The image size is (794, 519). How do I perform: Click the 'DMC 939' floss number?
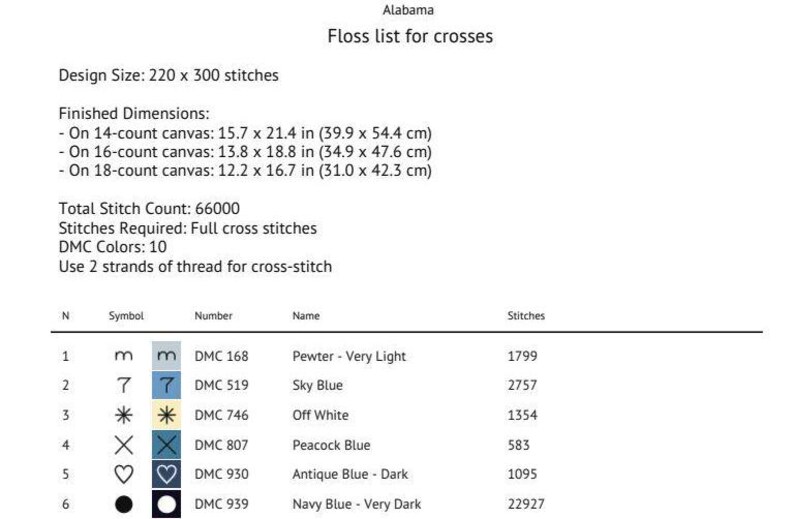point(221,504)
